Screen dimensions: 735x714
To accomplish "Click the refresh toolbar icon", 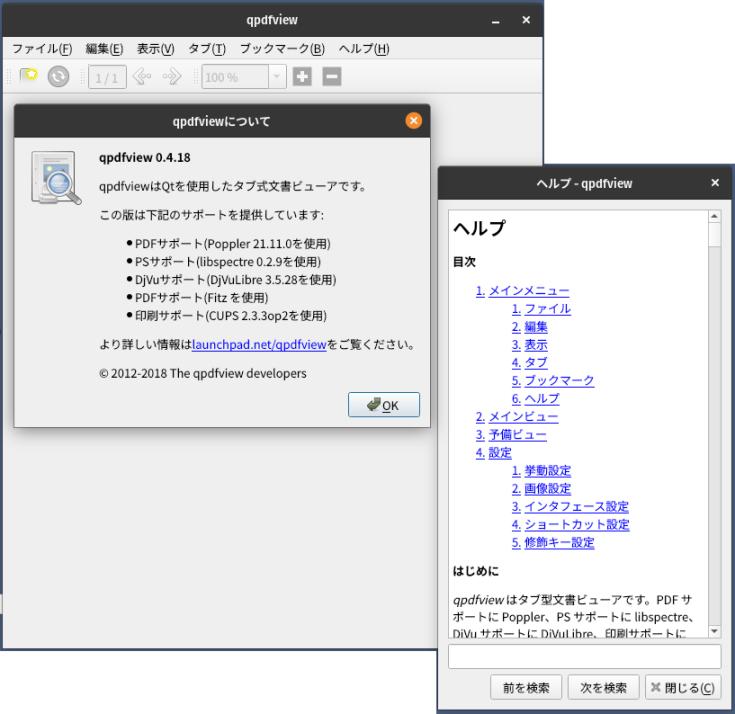I will [59, 76].
